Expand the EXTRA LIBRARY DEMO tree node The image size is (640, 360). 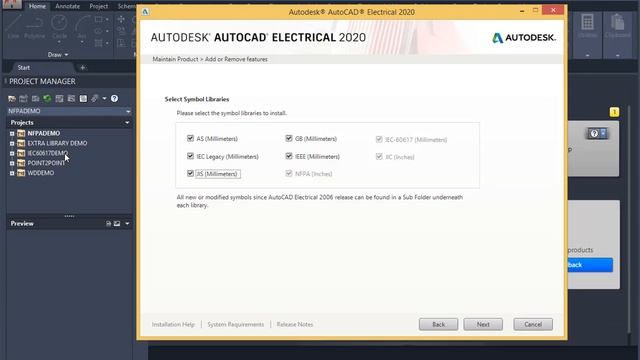[12, 143]
